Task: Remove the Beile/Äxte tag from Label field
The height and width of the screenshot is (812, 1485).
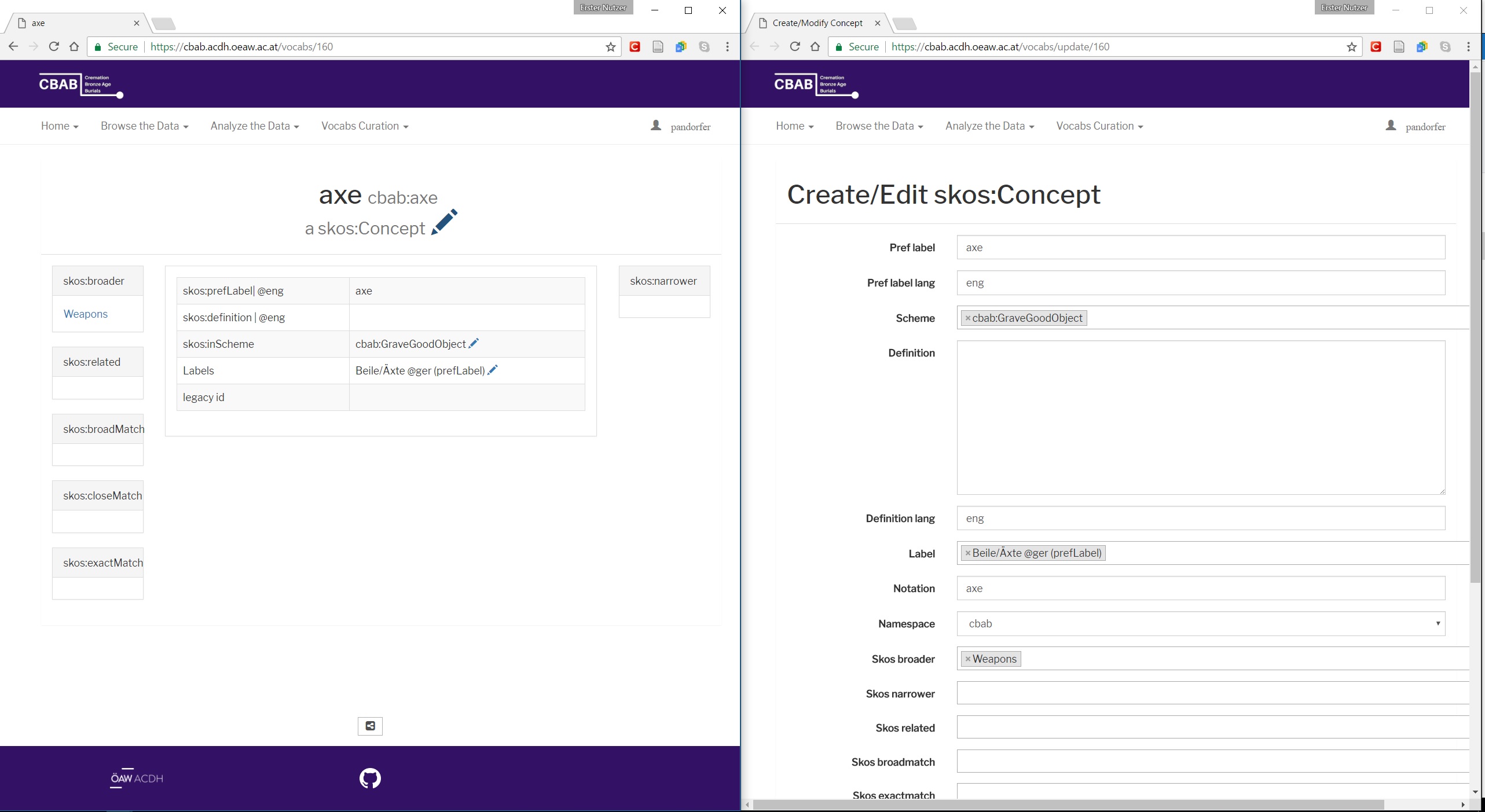Action: click(x=967, y=553)
